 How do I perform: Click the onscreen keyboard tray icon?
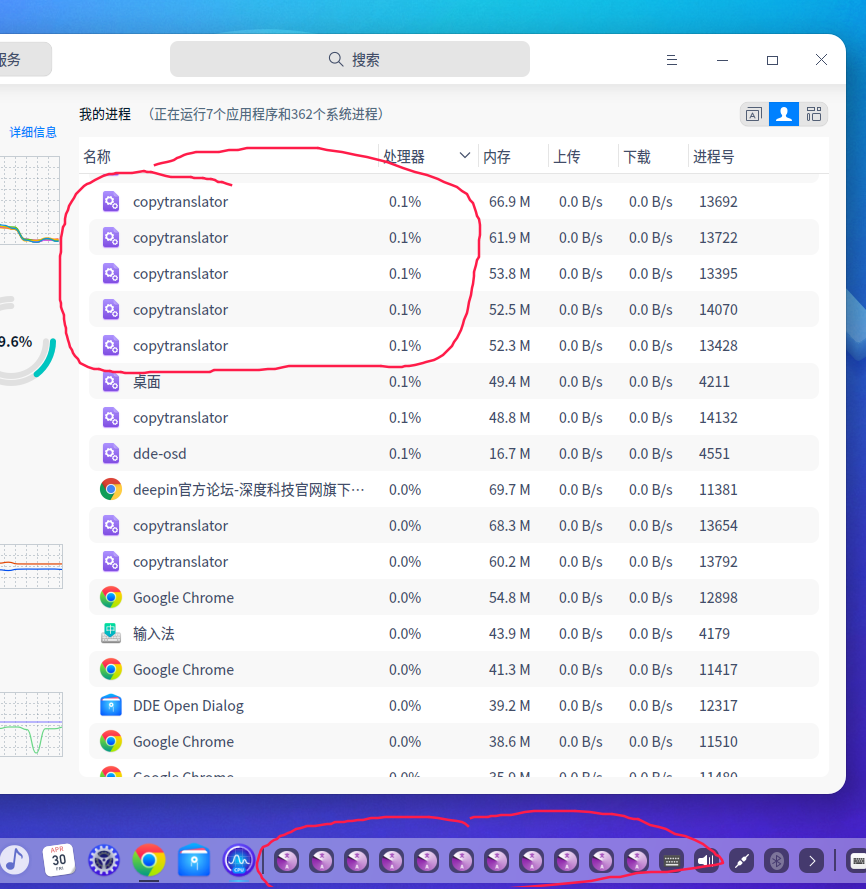pos(671,861)
